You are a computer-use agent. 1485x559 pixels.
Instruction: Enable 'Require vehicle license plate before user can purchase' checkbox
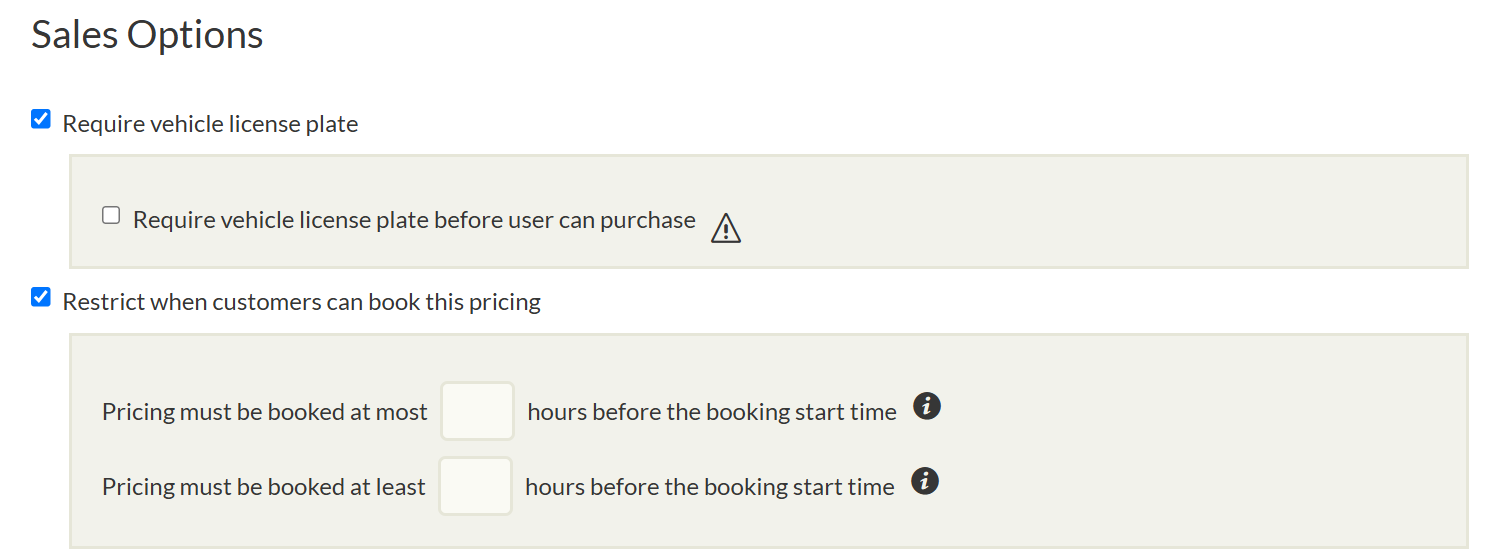coord(111,215)
